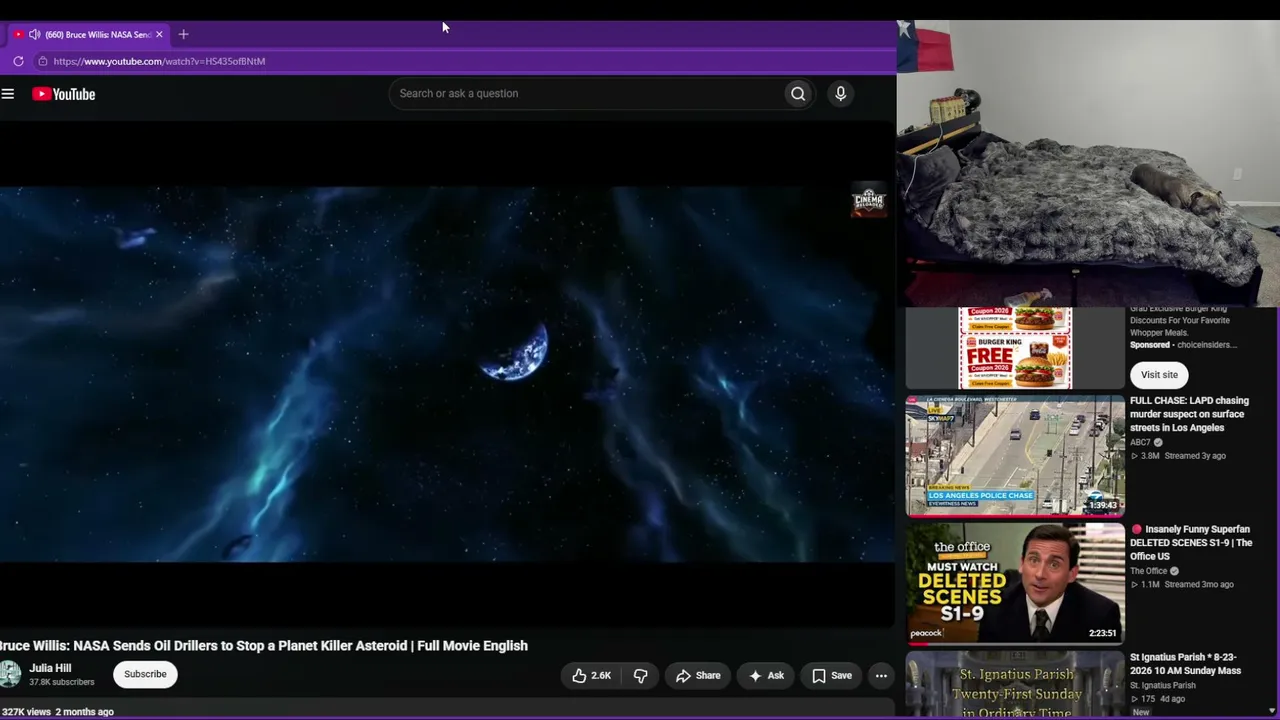Click the 327K views 2 months ago text
The image size is (1280, 720).
tap(57, 712)
